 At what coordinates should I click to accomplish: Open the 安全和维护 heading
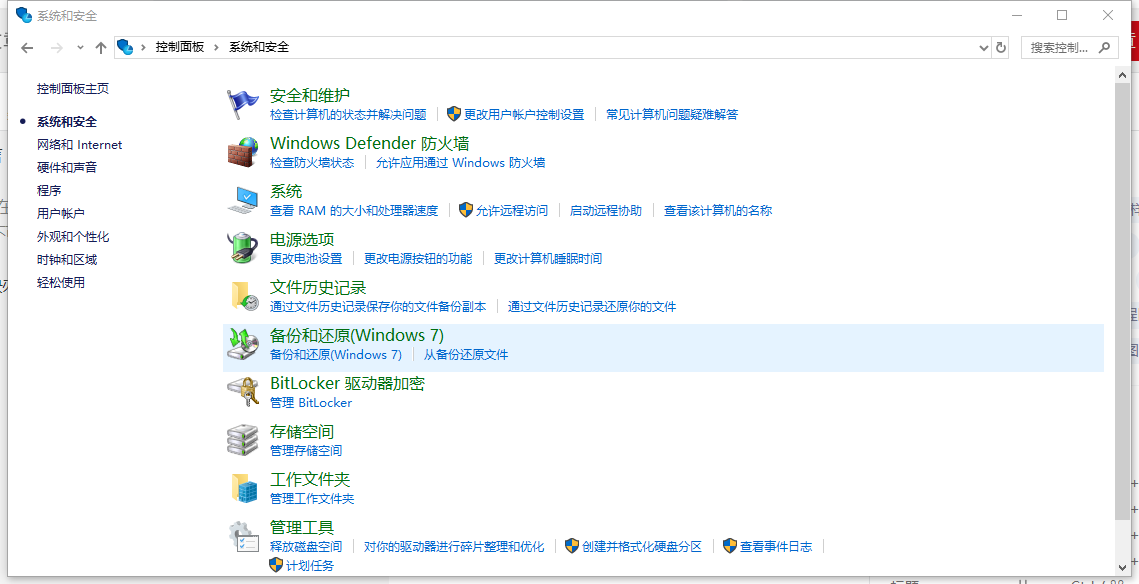[x=310, y=95]
